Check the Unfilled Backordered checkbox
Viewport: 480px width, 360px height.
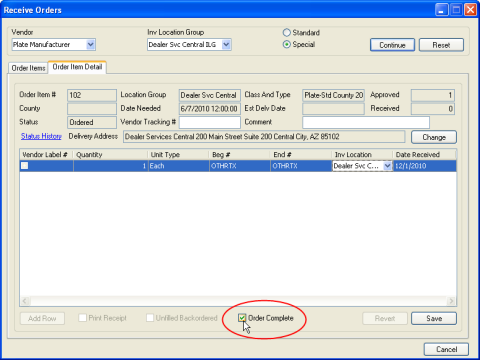coord(150,318)
